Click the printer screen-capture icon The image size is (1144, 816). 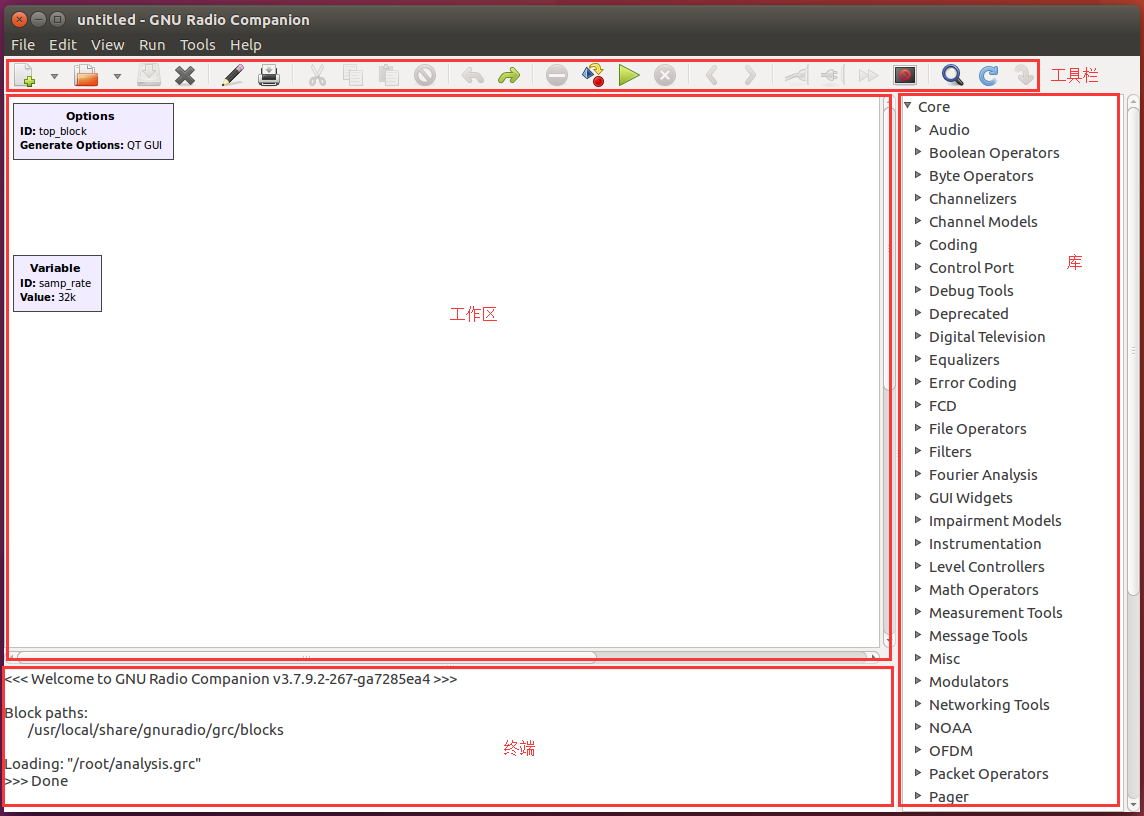coord(269,75)
